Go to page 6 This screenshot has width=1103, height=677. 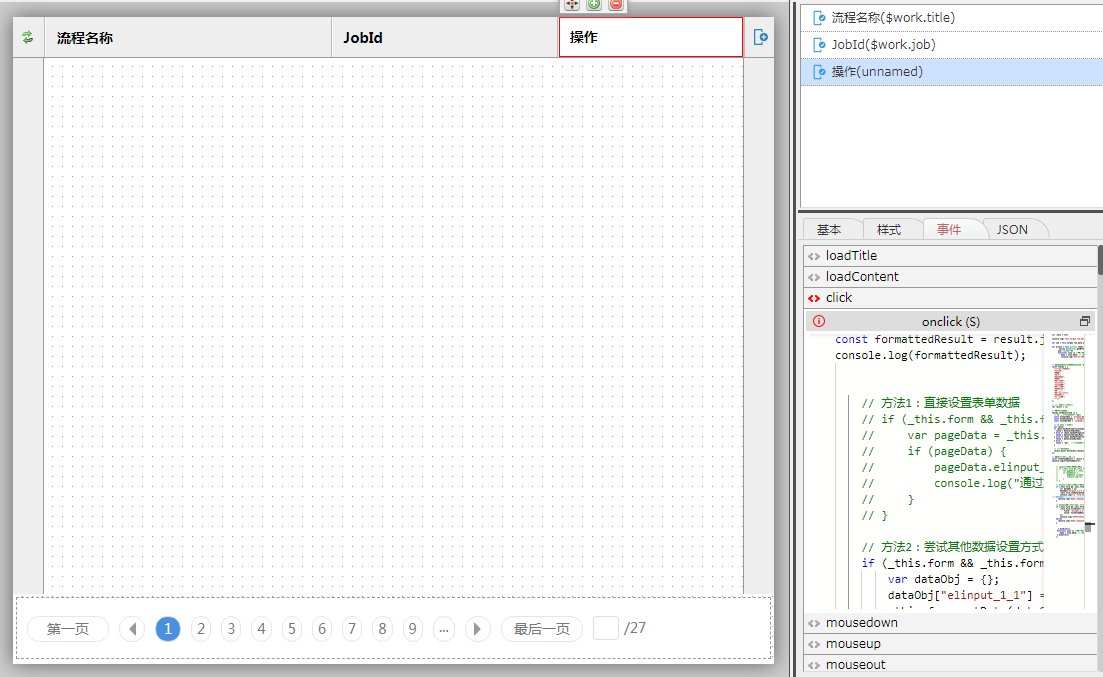click(x=322, y=628)
